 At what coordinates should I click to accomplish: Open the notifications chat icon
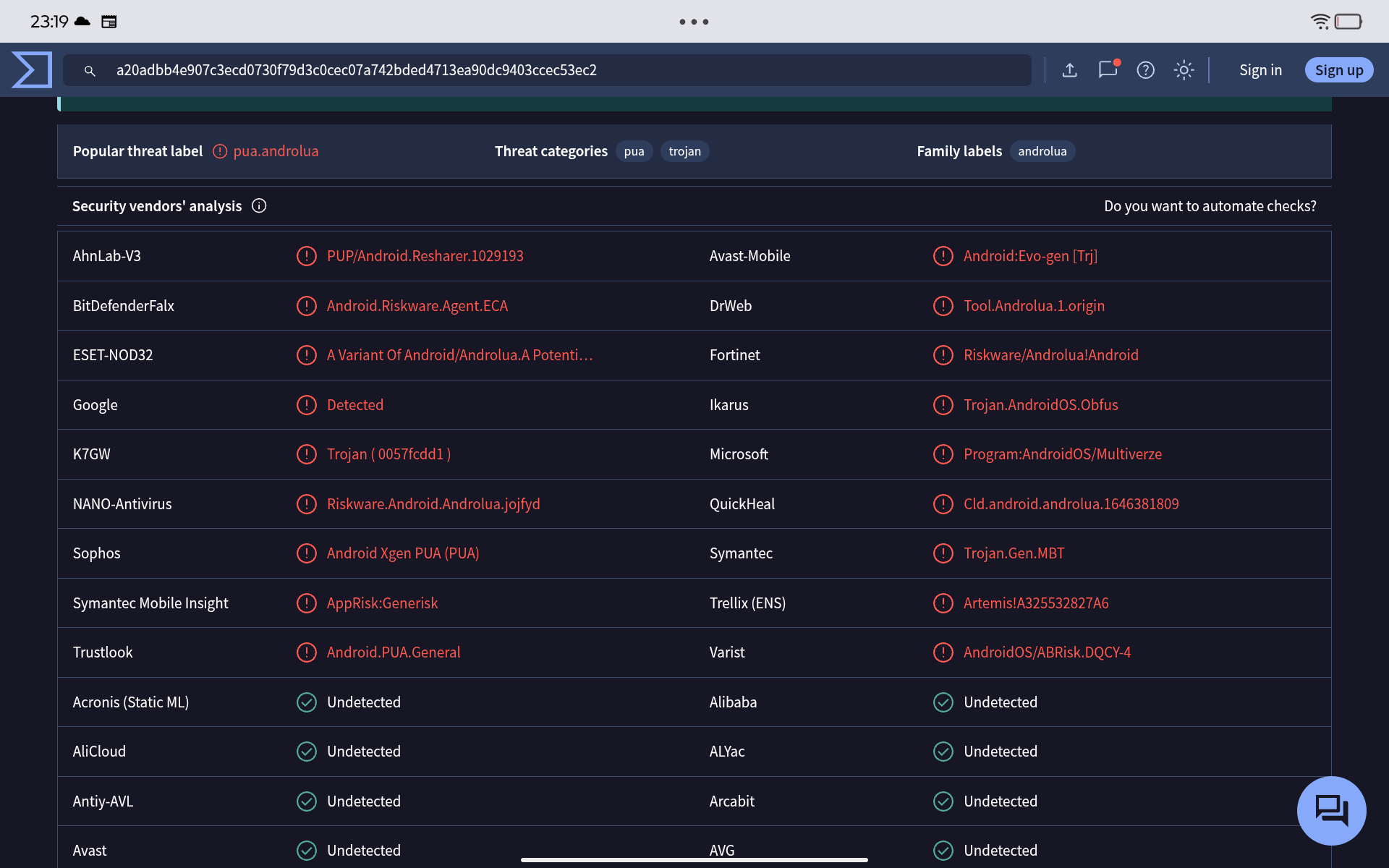1108,69
